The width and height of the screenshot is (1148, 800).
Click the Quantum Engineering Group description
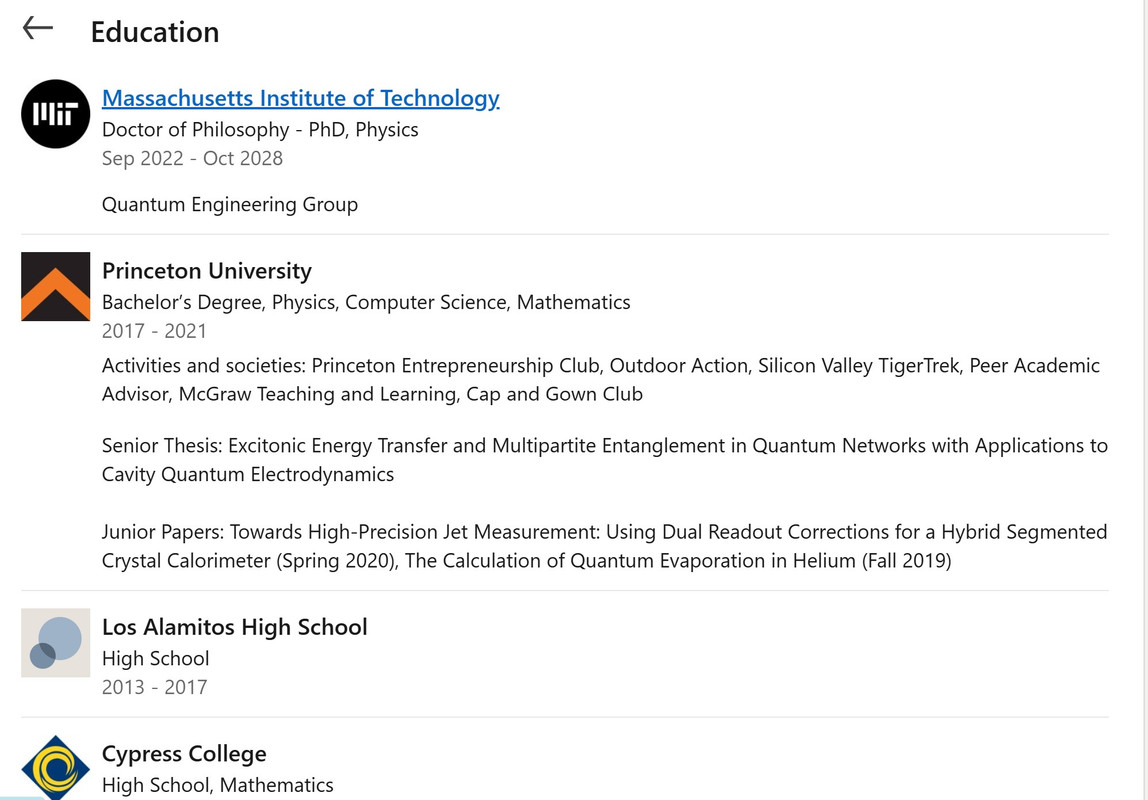click(x=230, y=204)
